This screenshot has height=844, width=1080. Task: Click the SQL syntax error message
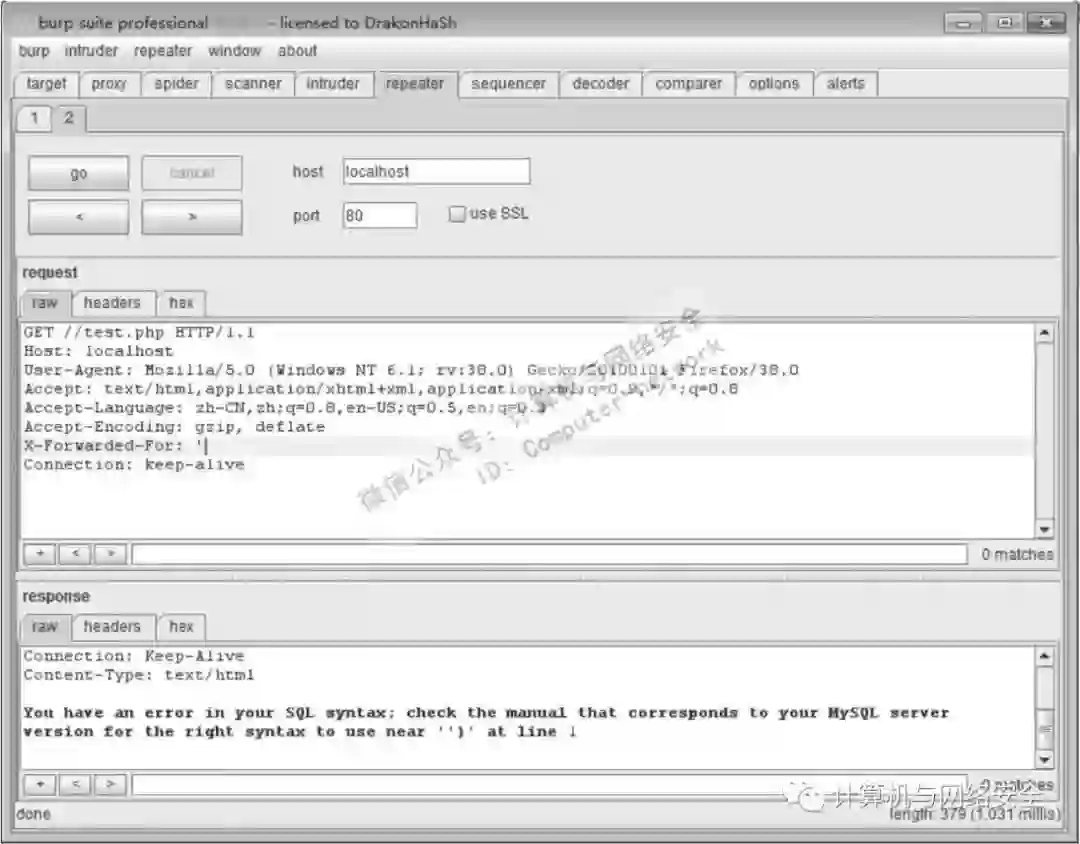click(486, 722)
